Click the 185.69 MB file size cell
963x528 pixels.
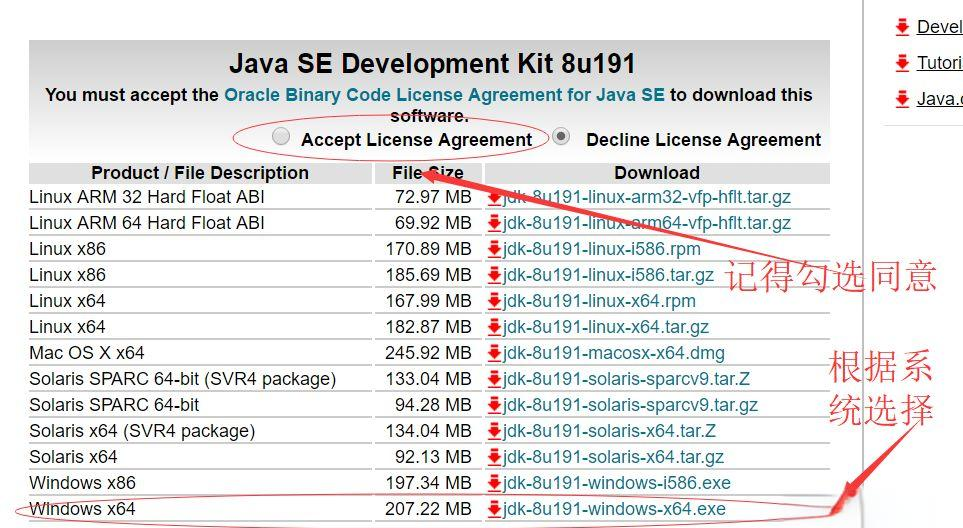[428, 274]
